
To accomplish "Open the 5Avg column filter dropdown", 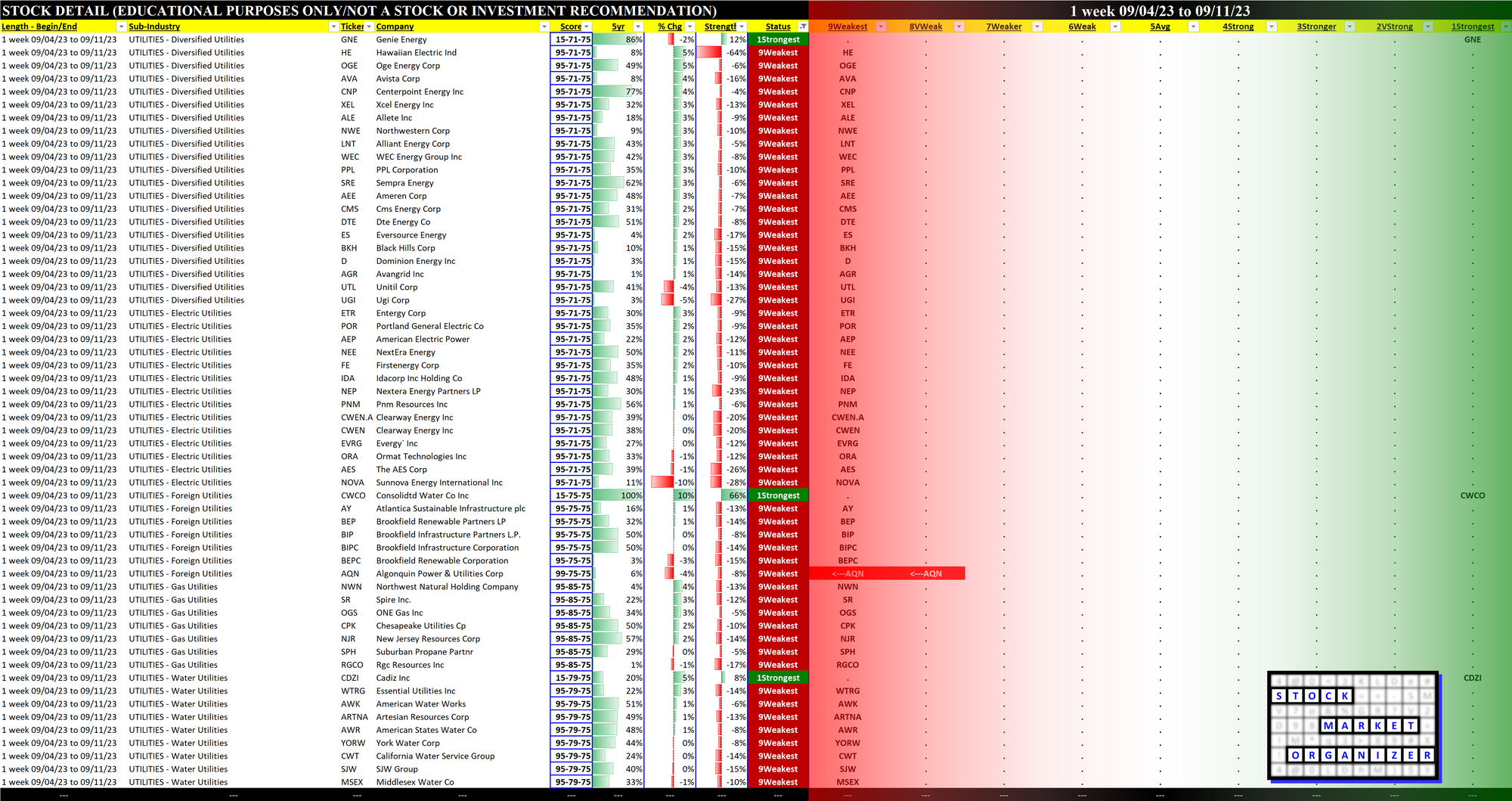I will 1193,26.
